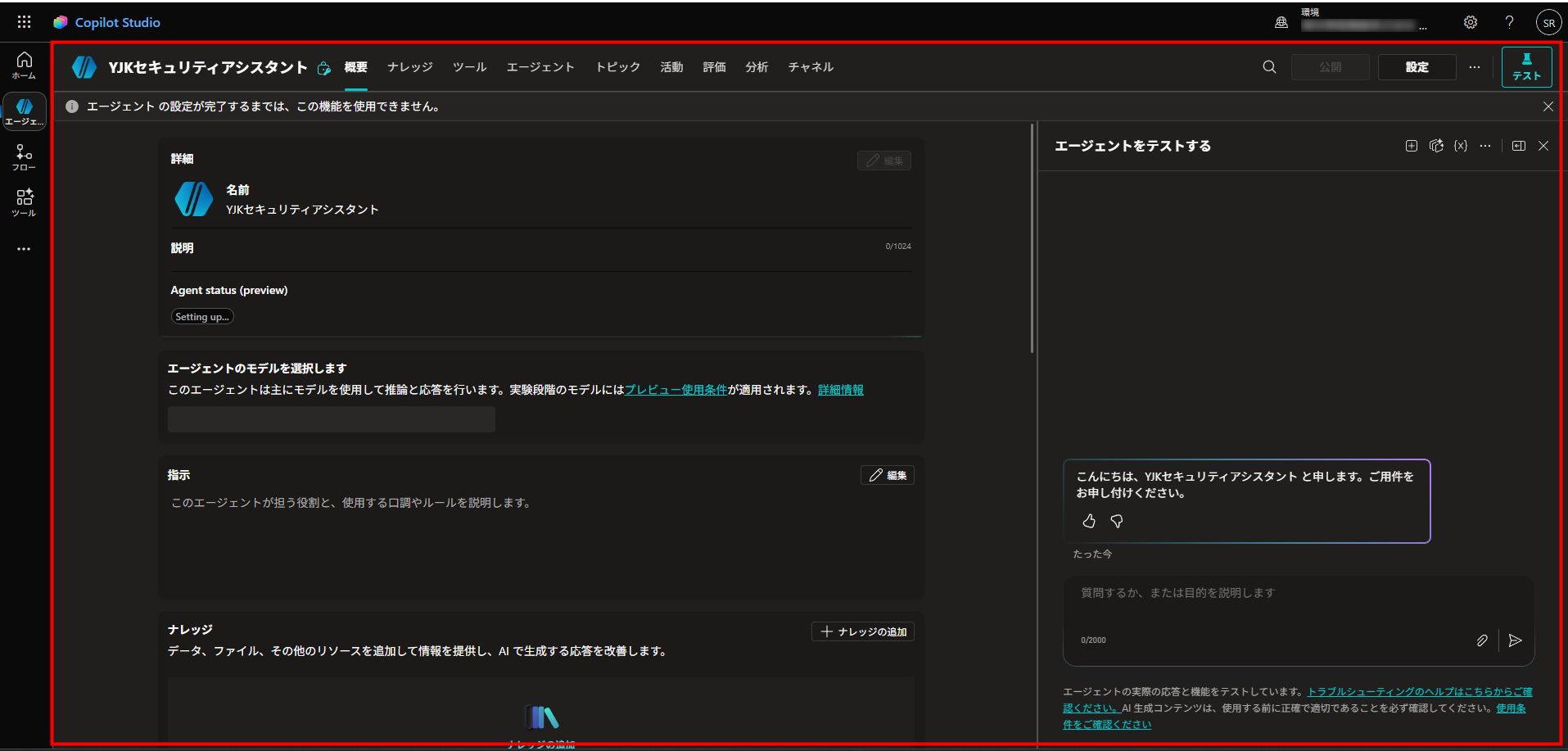Click 編集 in the 指示 section
The height and width of the screenshot is (751, 1568).
[x=888, y=475]
